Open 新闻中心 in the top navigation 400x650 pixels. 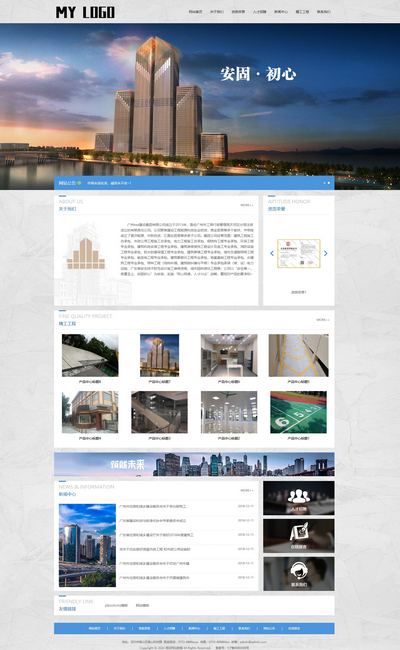281,12
